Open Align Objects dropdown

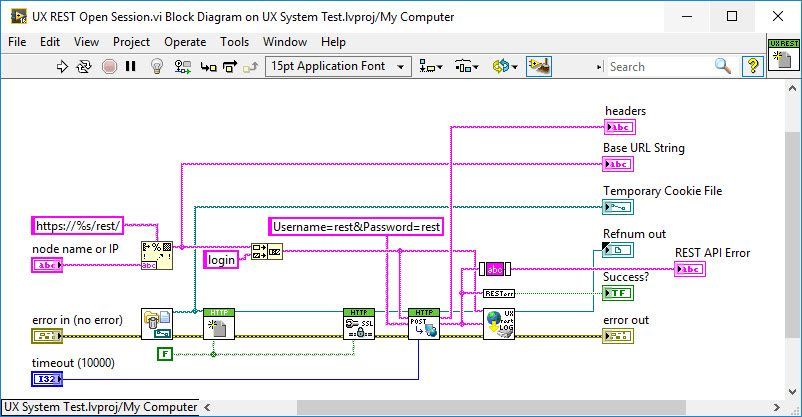click(431, 67)
